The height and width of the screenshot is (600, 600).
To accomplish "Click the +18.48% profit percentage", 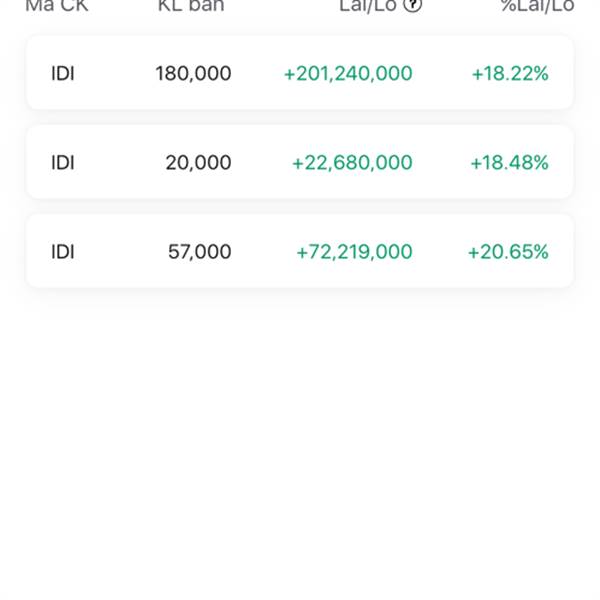I will coord(509,162).
